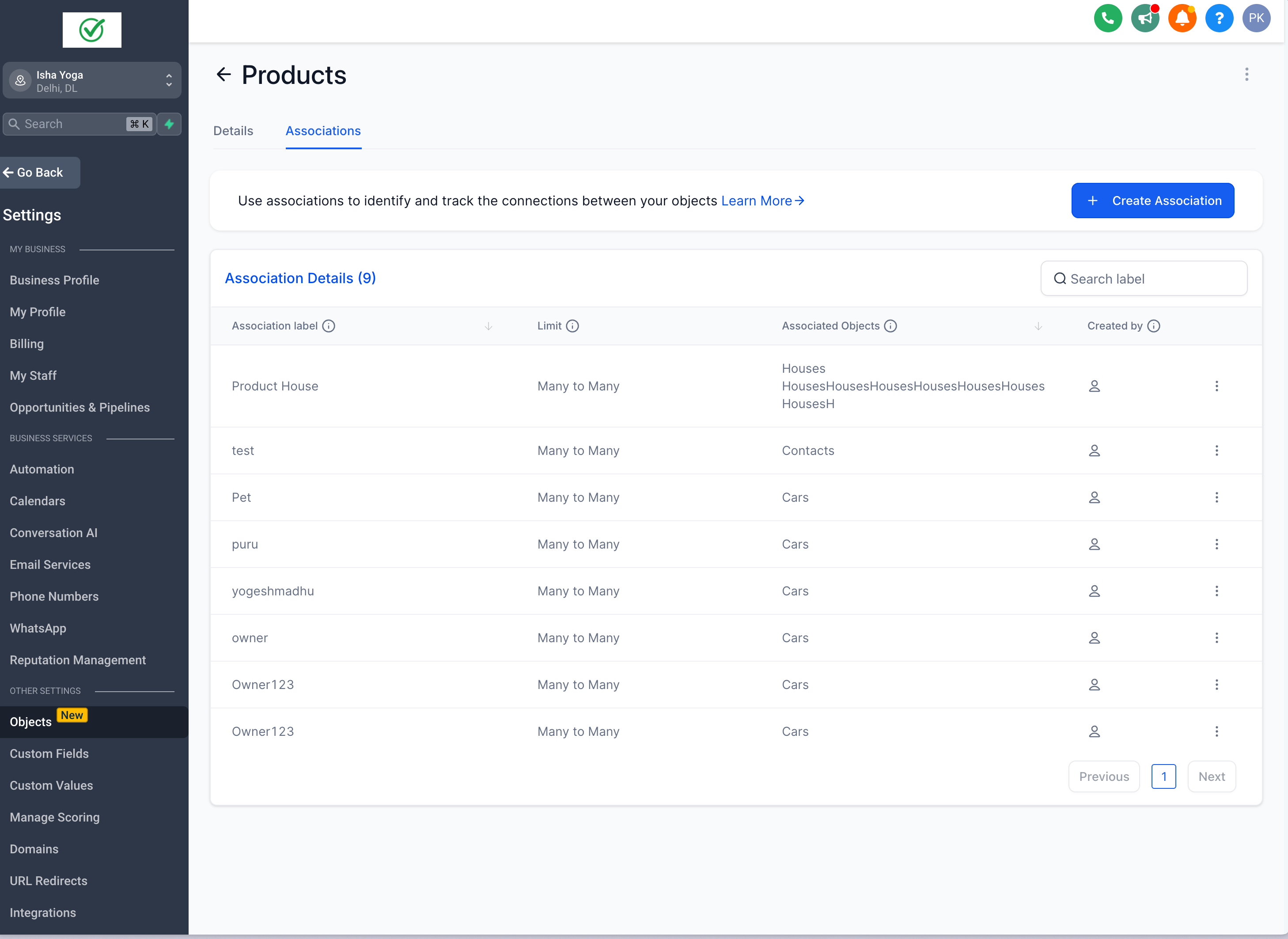Click the Next pagination button
Viewport: 1288px width, 939px height.
pos(1211,776)
